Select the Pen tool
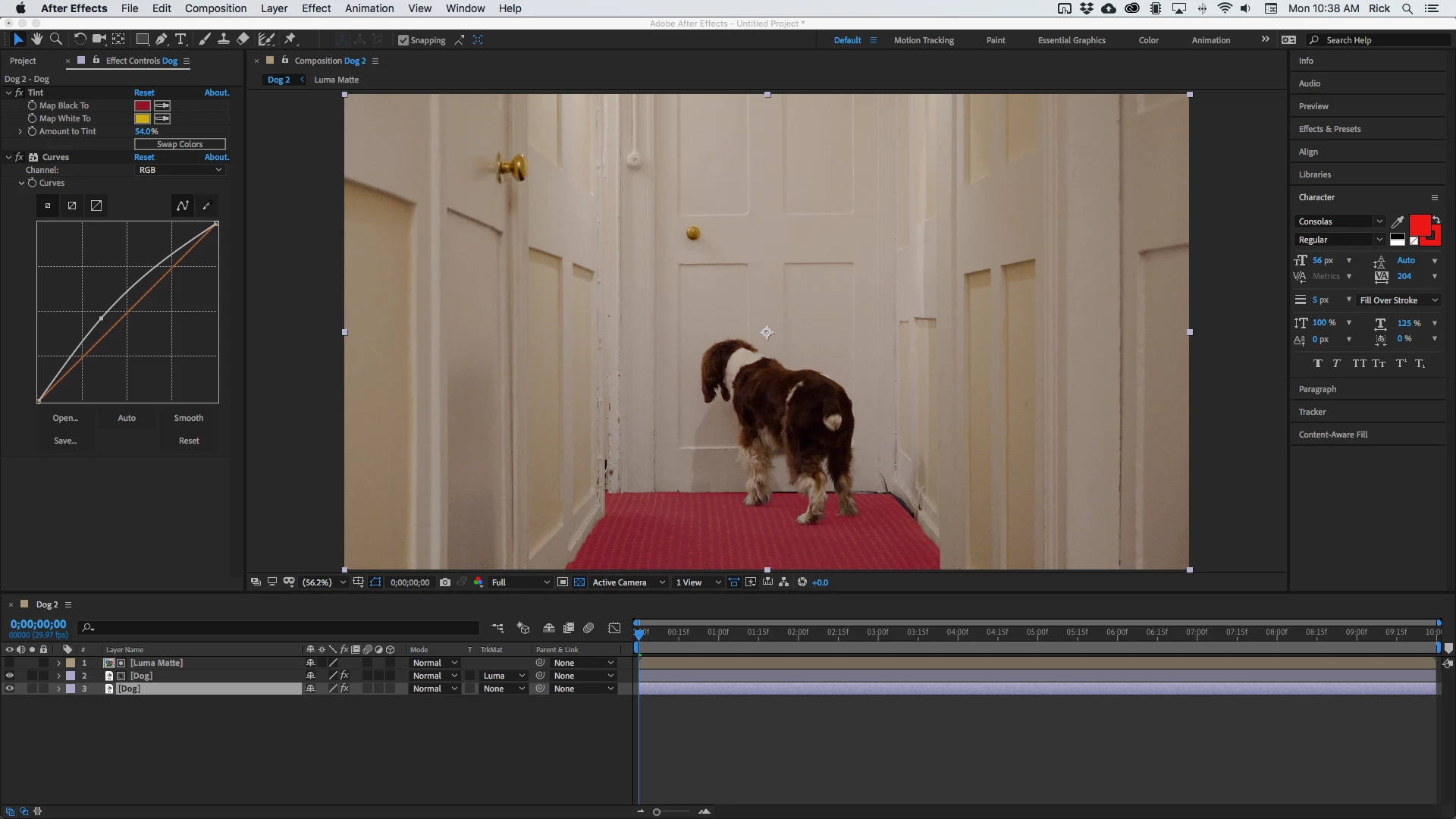The image size is (1456, 819). coord(162,39)
